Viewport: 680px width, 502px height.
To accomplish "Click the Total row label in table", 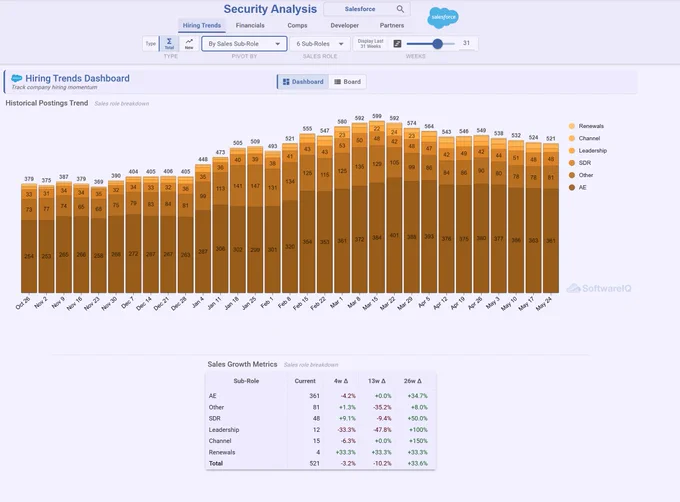I will point(216,463).
